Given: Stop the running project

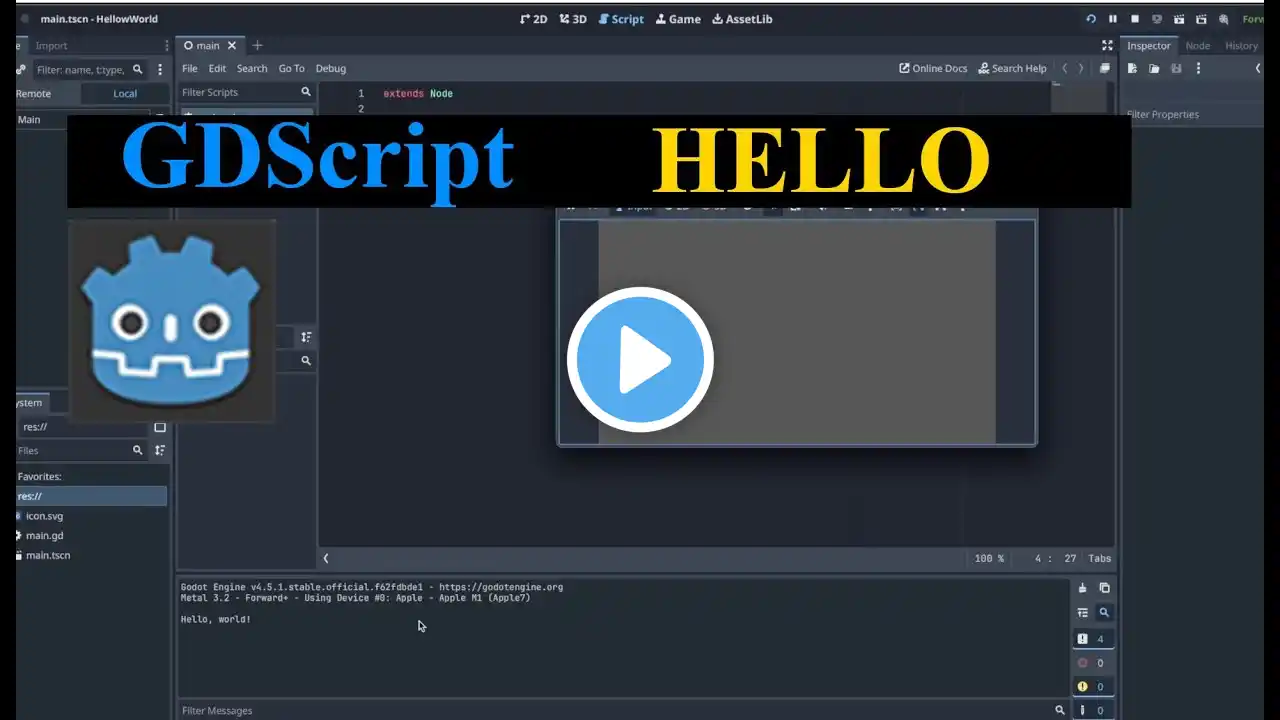Looking at the screenshot, I should tap(1135, 19).
